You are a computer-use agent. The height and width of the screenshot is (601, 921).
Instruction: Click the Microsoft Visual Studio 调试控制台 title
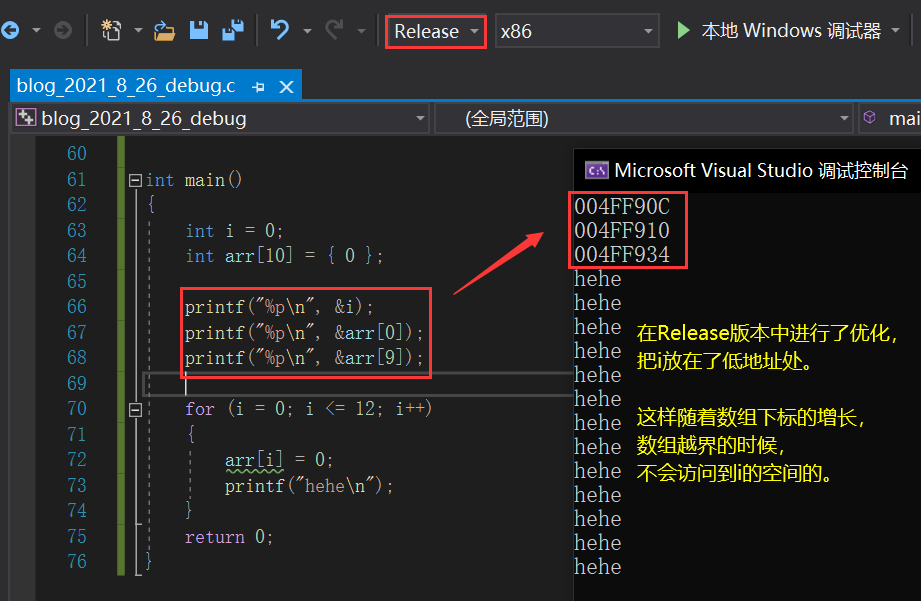coord(761,170)
